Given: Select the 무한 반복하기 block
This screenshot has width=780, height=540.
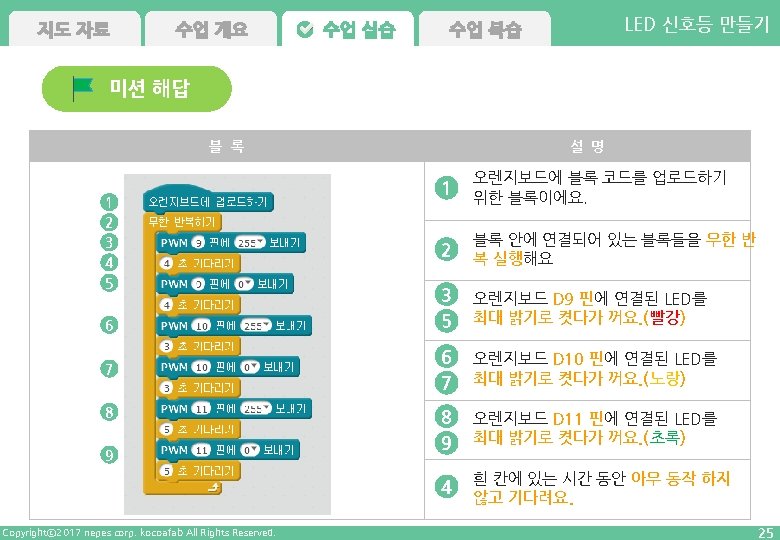Looking at the screenshot, I should 183,222.
